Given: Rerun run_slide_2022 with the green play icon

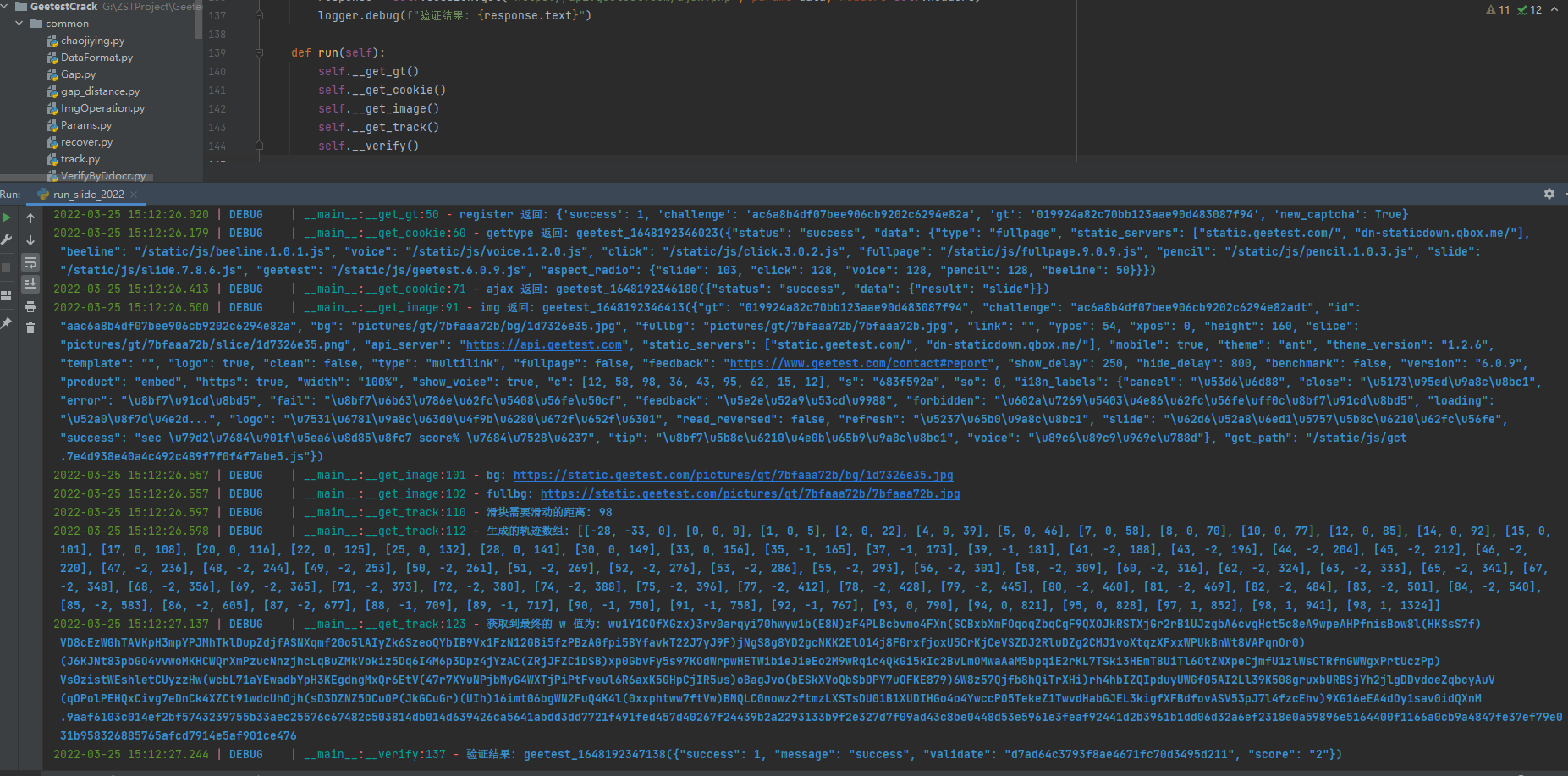Looking at the screenshot, I should (7, 217).
